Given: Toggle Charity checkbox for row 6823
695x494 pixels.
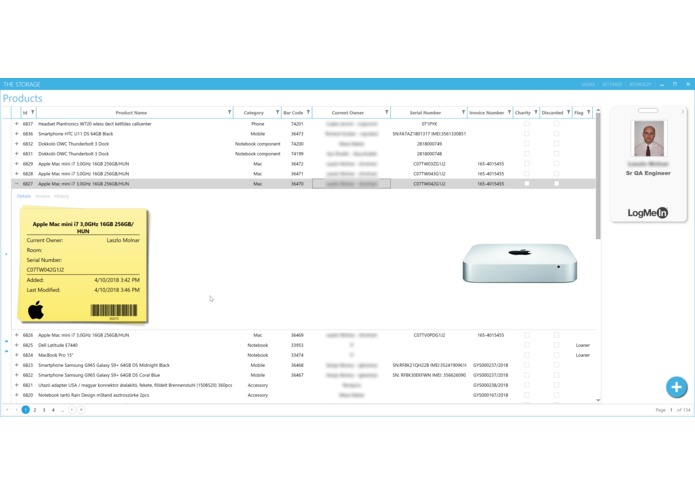Looking at the screenshot, I should tap(527, 365).
